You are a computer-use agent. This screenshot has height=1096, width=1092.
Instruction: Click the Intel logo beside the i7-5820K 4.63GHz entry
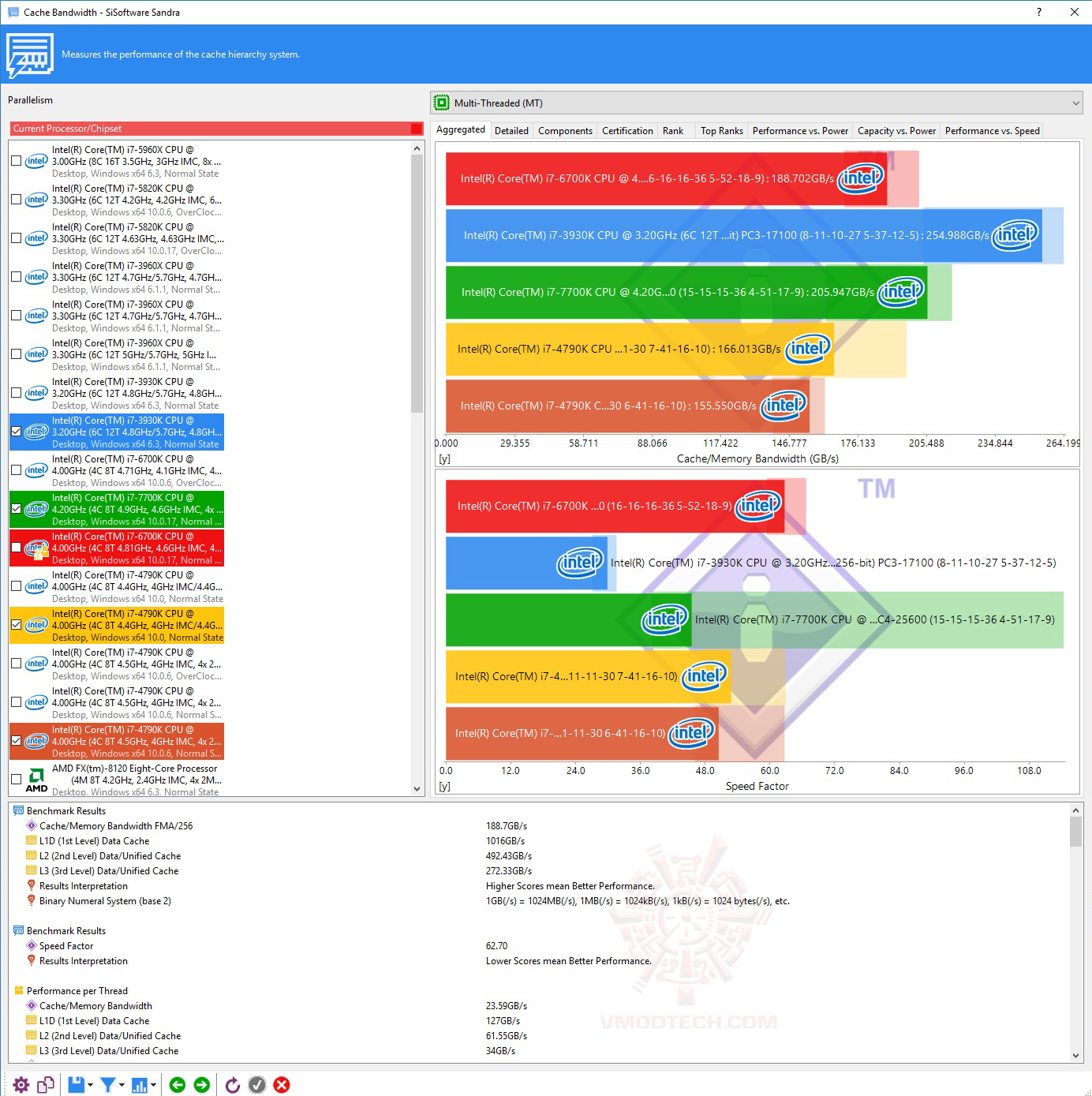36,238
